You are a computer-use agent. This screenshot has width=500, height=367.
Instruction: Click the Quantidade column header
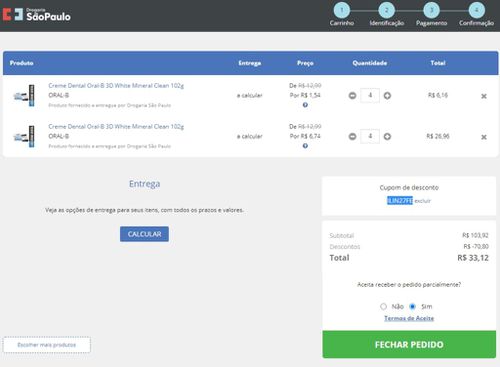point(370,63)
